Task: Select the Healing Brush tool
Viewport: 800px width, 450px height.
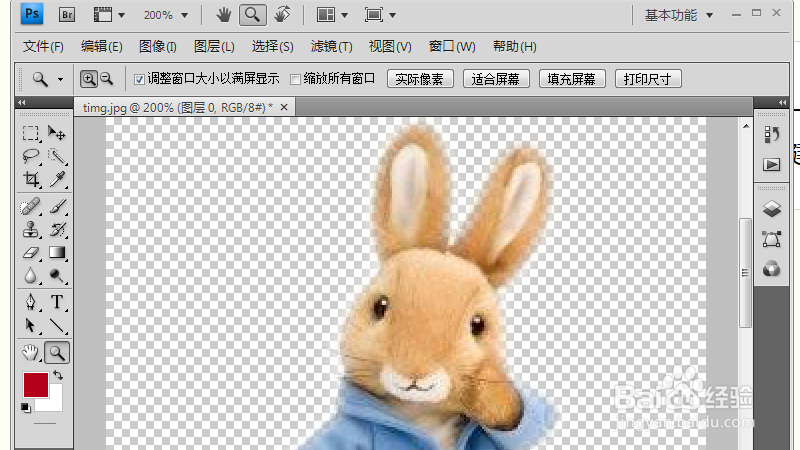Action: pos(31,207)
